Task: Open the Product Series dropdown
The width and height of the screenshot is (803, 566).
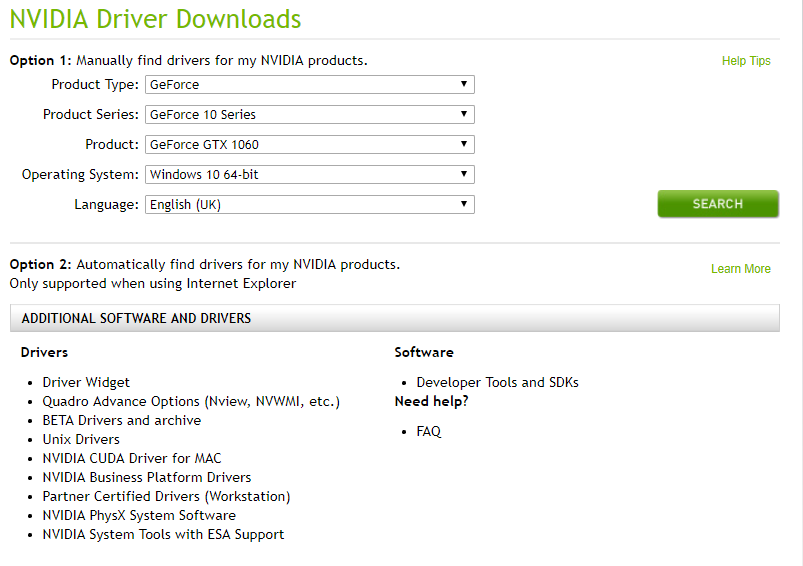Action: coord(310,114)
